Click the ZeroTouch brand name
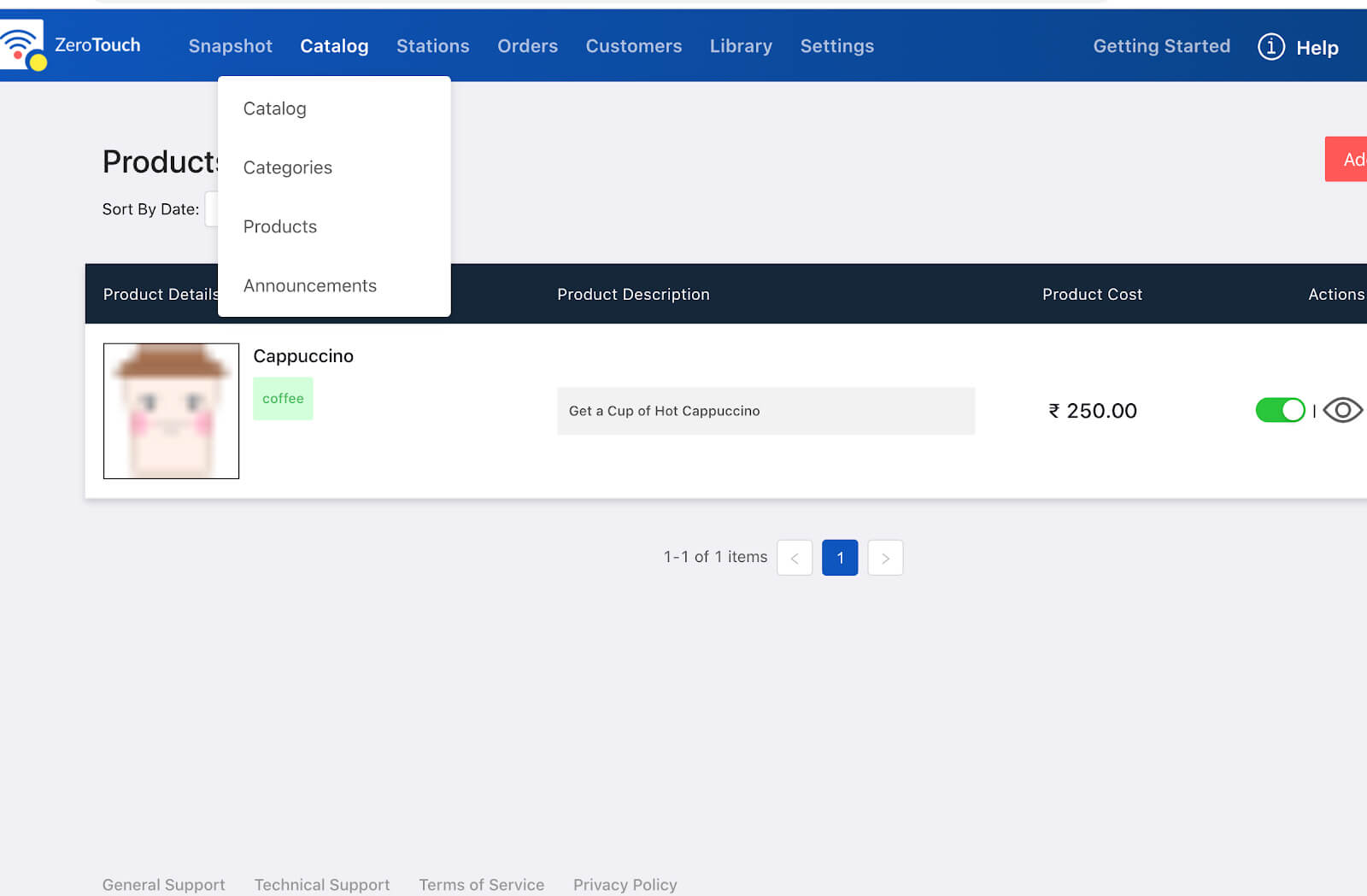1367x896 pixels. (97, 44)
